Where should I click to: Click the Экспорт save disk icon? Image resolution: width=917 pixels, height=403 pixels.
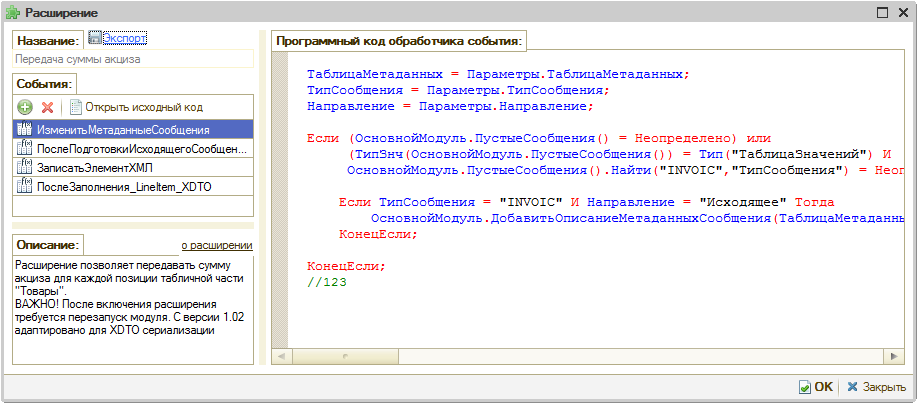[95, 38]
